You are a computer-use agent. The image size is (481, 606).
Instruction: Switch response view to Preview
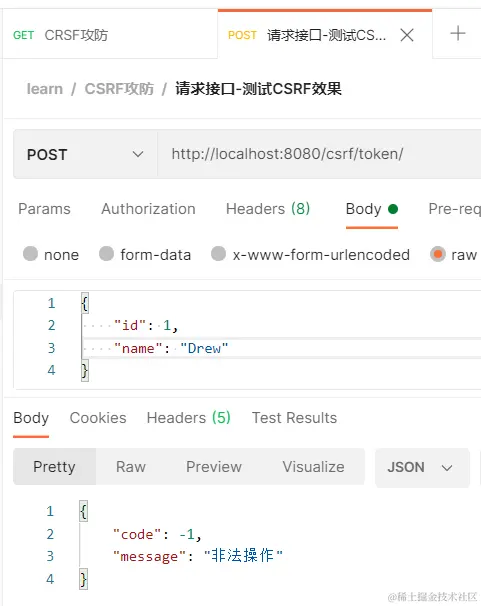click(x=214, y=467)
